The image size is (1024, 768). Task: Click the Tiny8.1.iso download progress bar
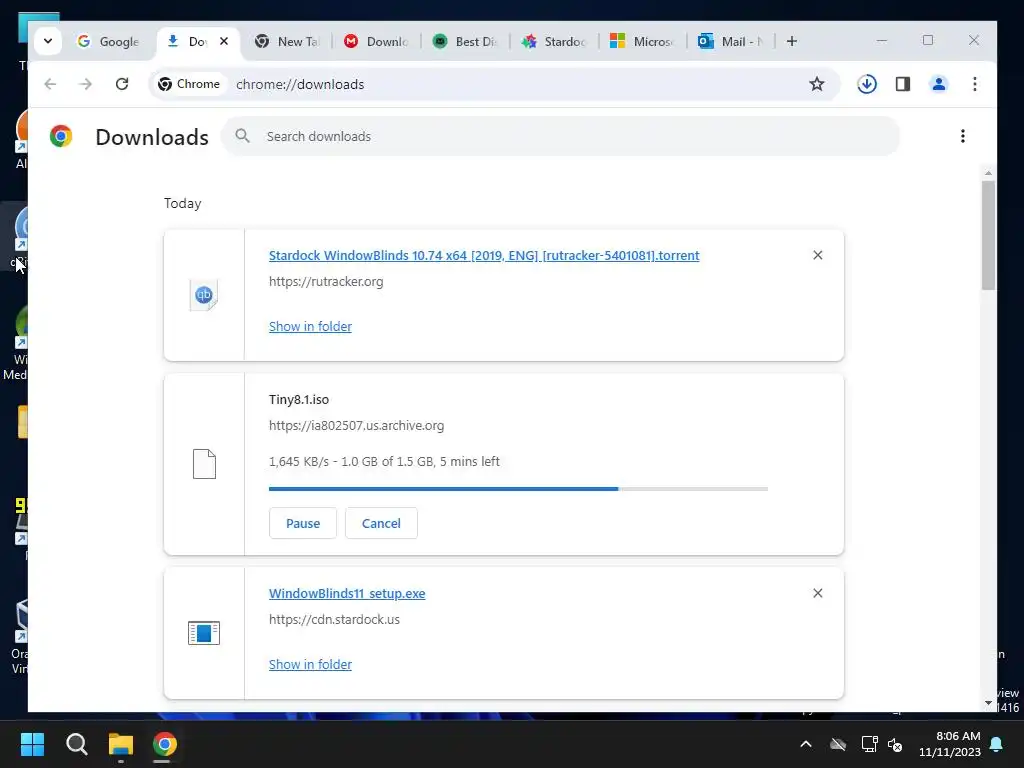coord(519,488)
